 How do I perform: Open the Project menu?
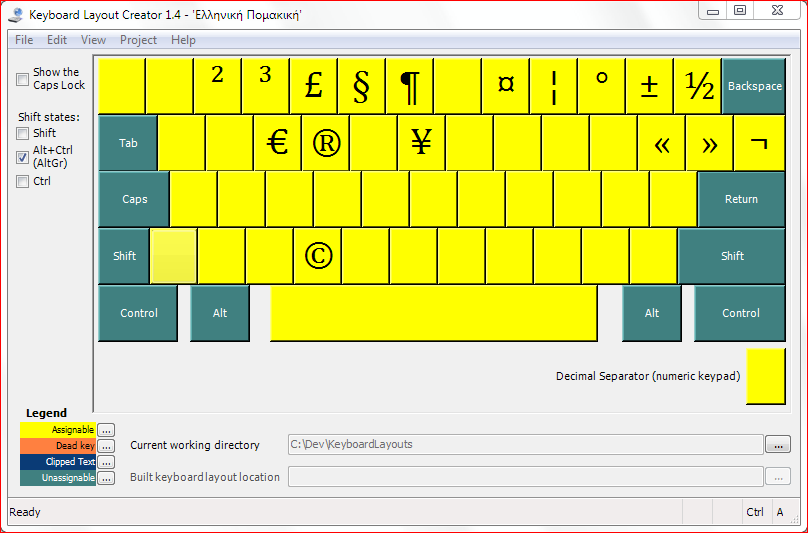click(x=138, y=40)
